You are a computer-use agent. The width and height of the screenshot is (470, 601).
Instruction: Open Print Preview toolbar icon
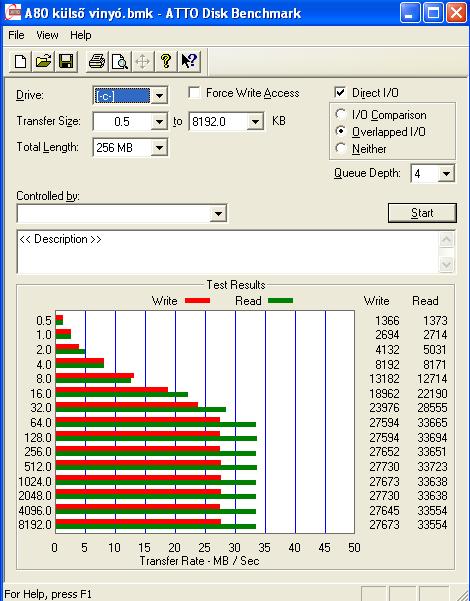[120, 61]
